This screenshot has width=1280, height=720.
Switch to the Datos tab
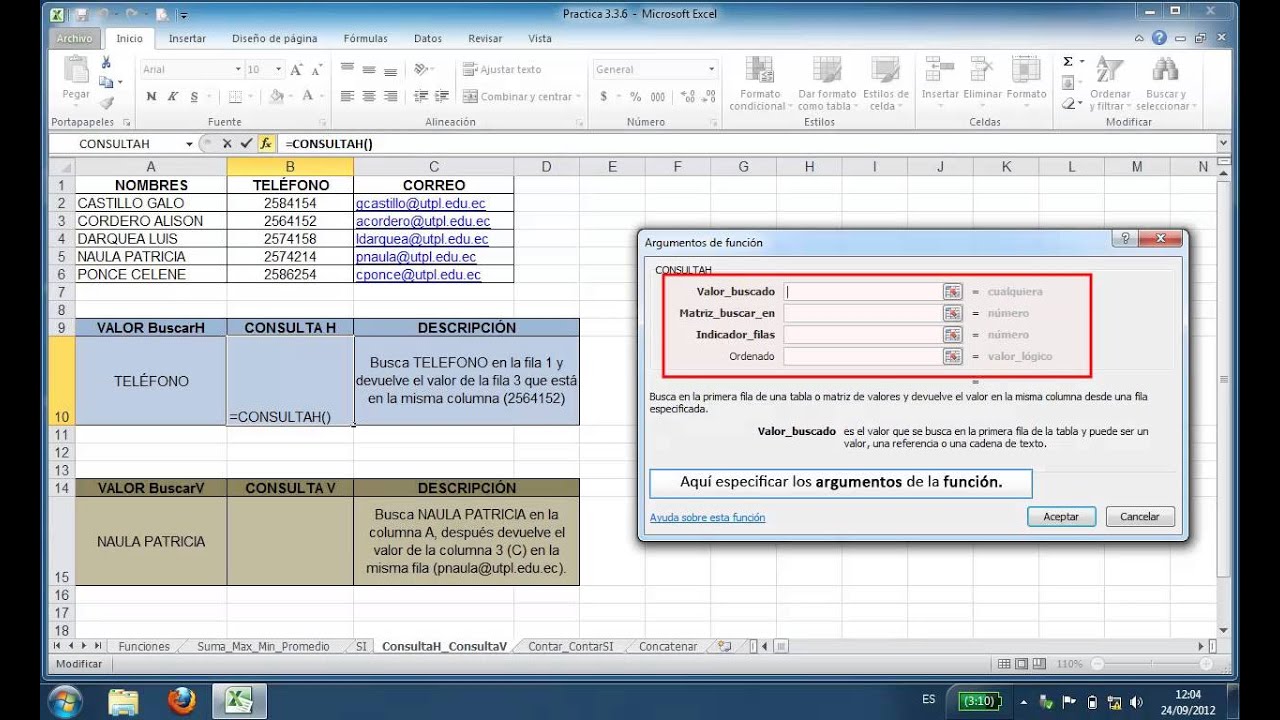coord(428,39)
